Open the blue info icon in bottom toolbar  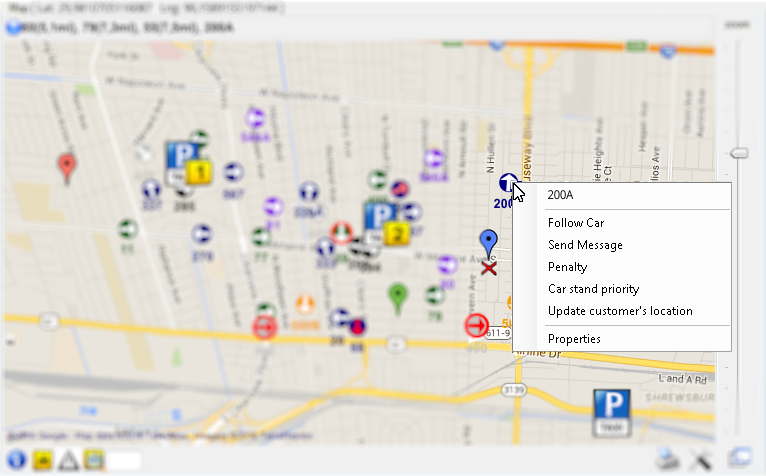(17, 459)
